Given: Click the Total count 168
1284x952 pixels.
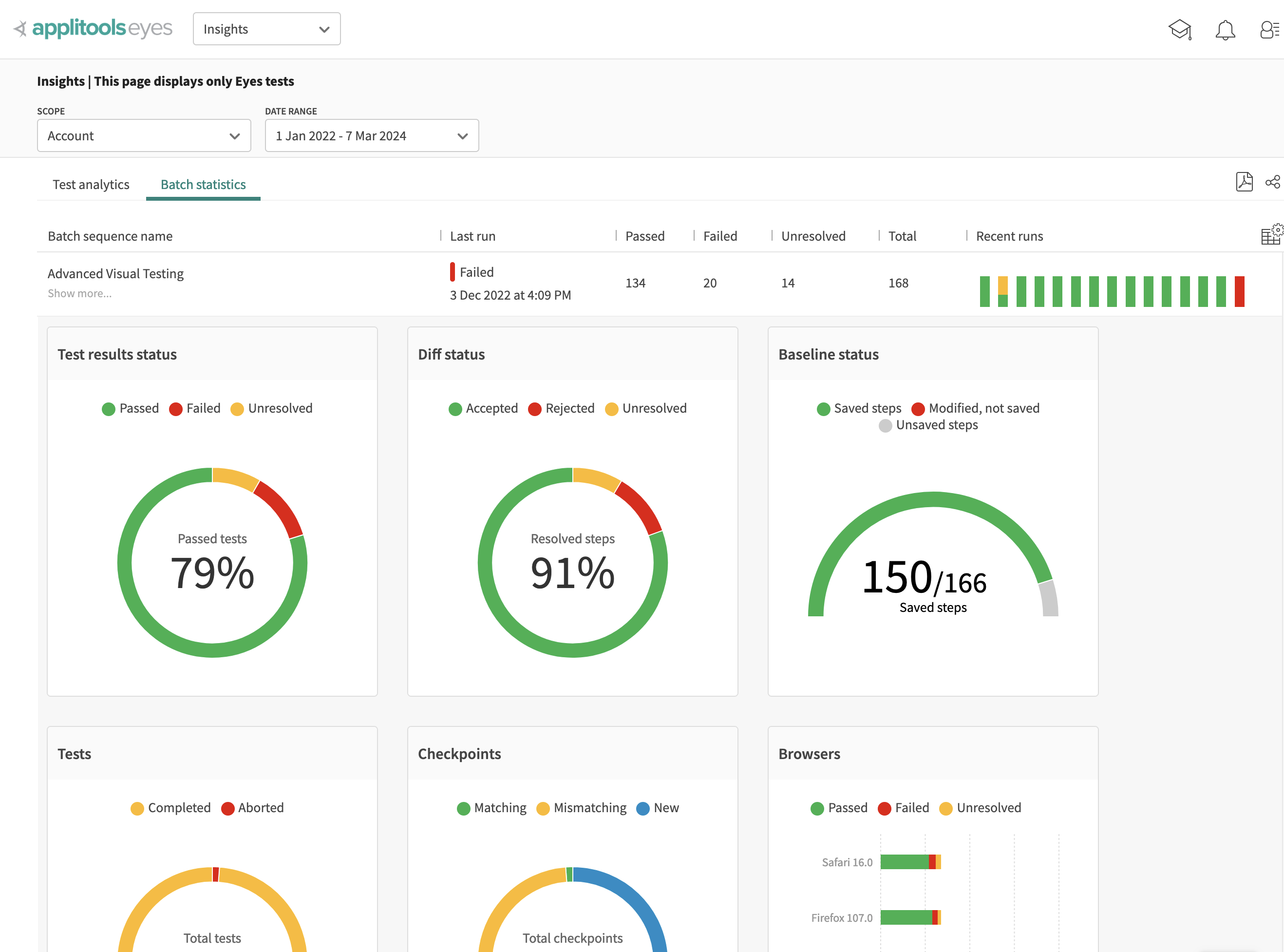Looking at the screenshot, I should 898,284.
